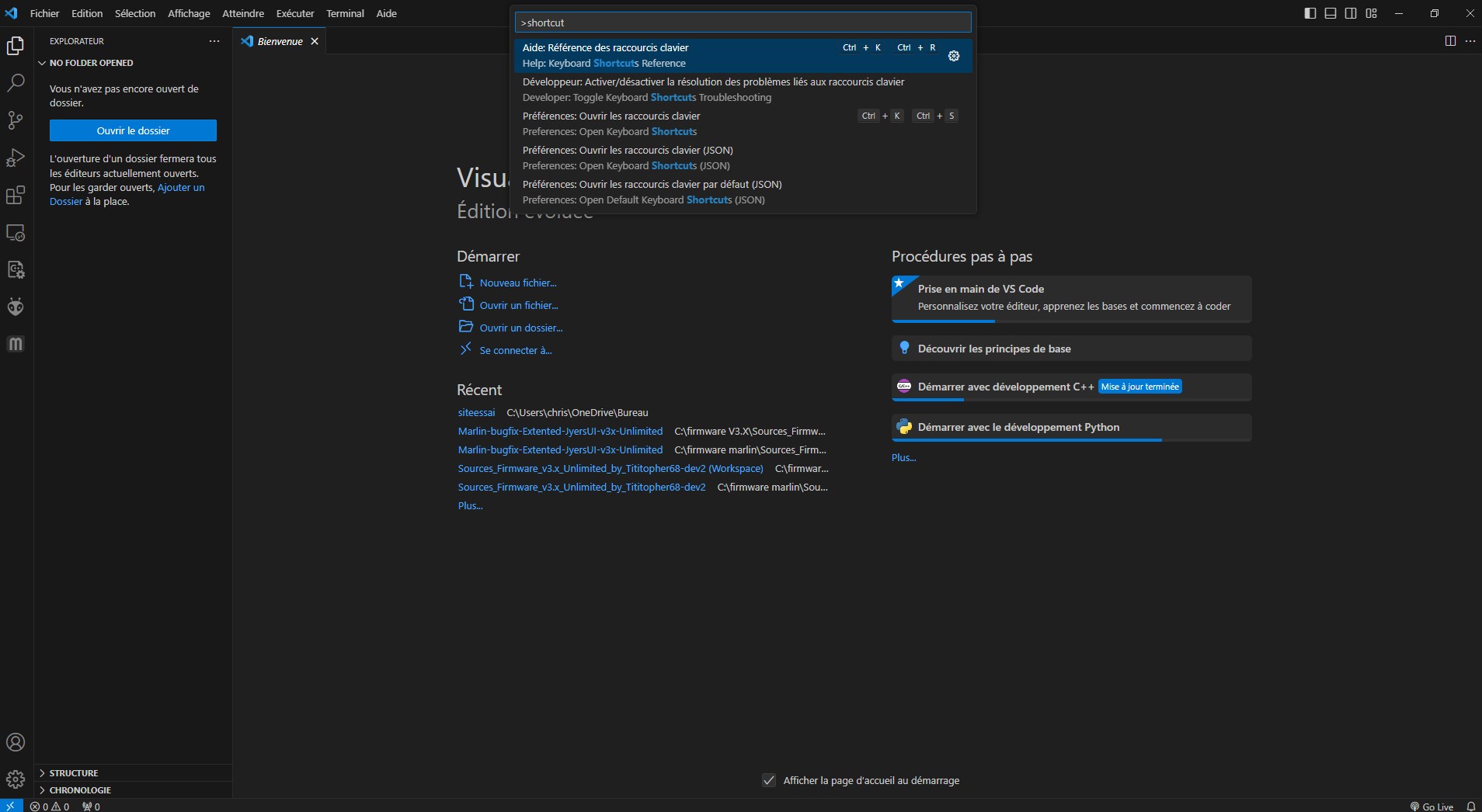Toggle primary side bar layout button
The width and height of the screenshot is (1482, 812).
1310,13
